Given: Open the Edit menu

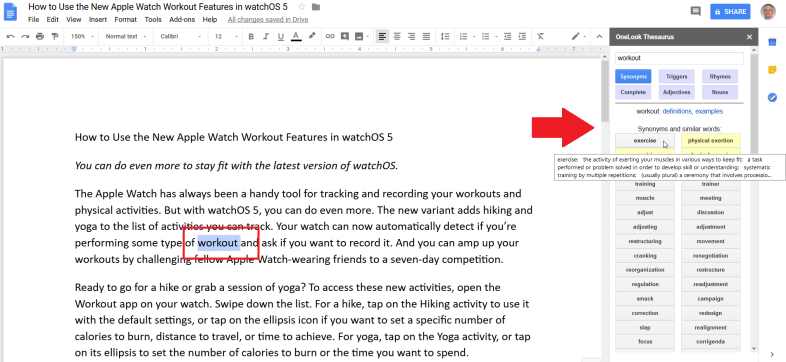Looking at the screenshot, I should click(x=53, y=20).
